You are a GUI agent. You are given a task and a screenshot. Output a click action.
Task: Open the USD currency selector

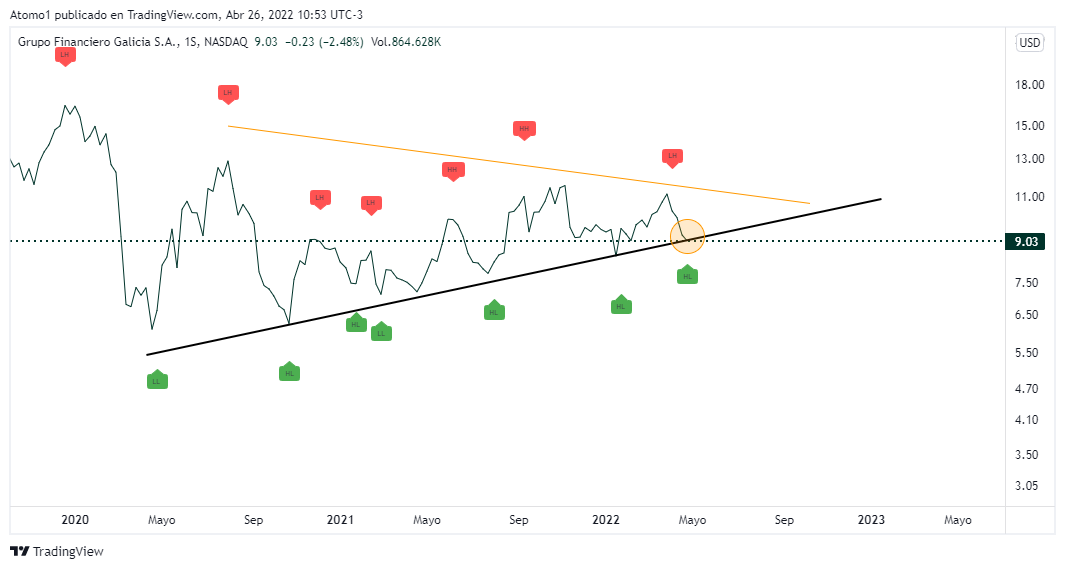(x=1029, y=43)
